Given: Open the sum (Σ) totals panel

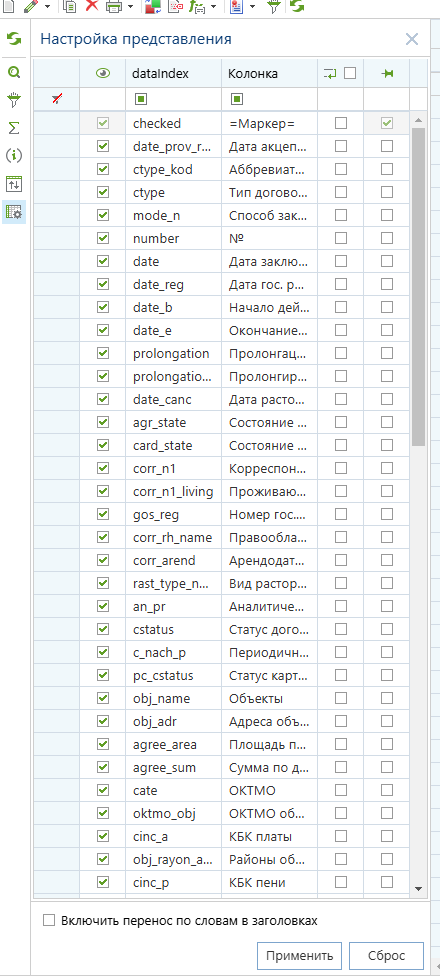Looking at the screenshot, I should click(14, 128).
